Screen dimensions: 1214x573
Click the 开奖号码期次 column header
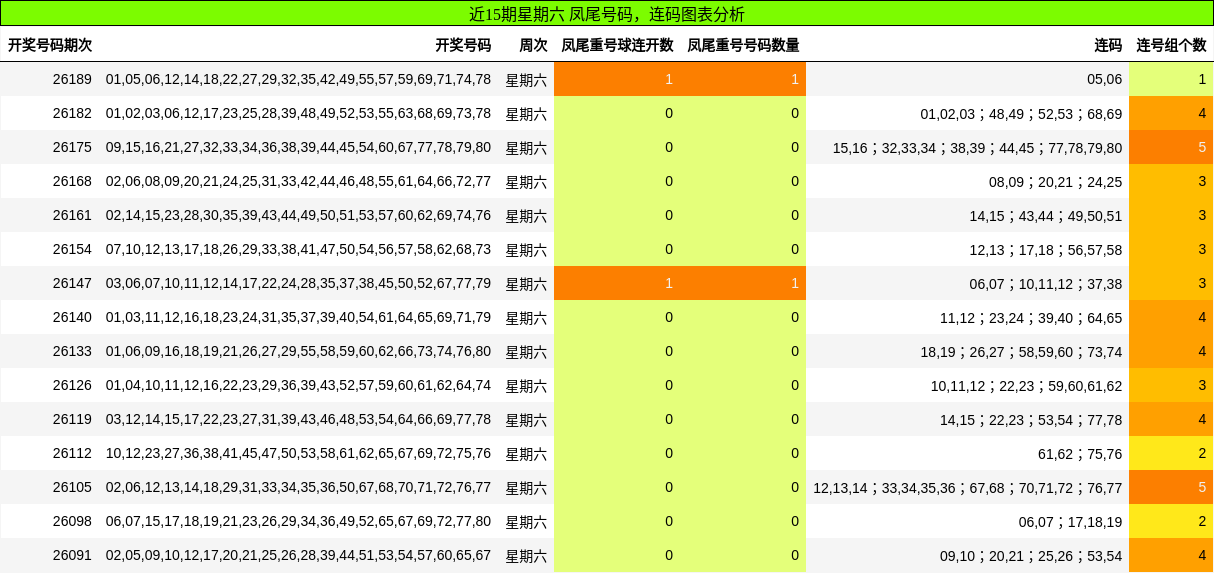coord(50,45)
